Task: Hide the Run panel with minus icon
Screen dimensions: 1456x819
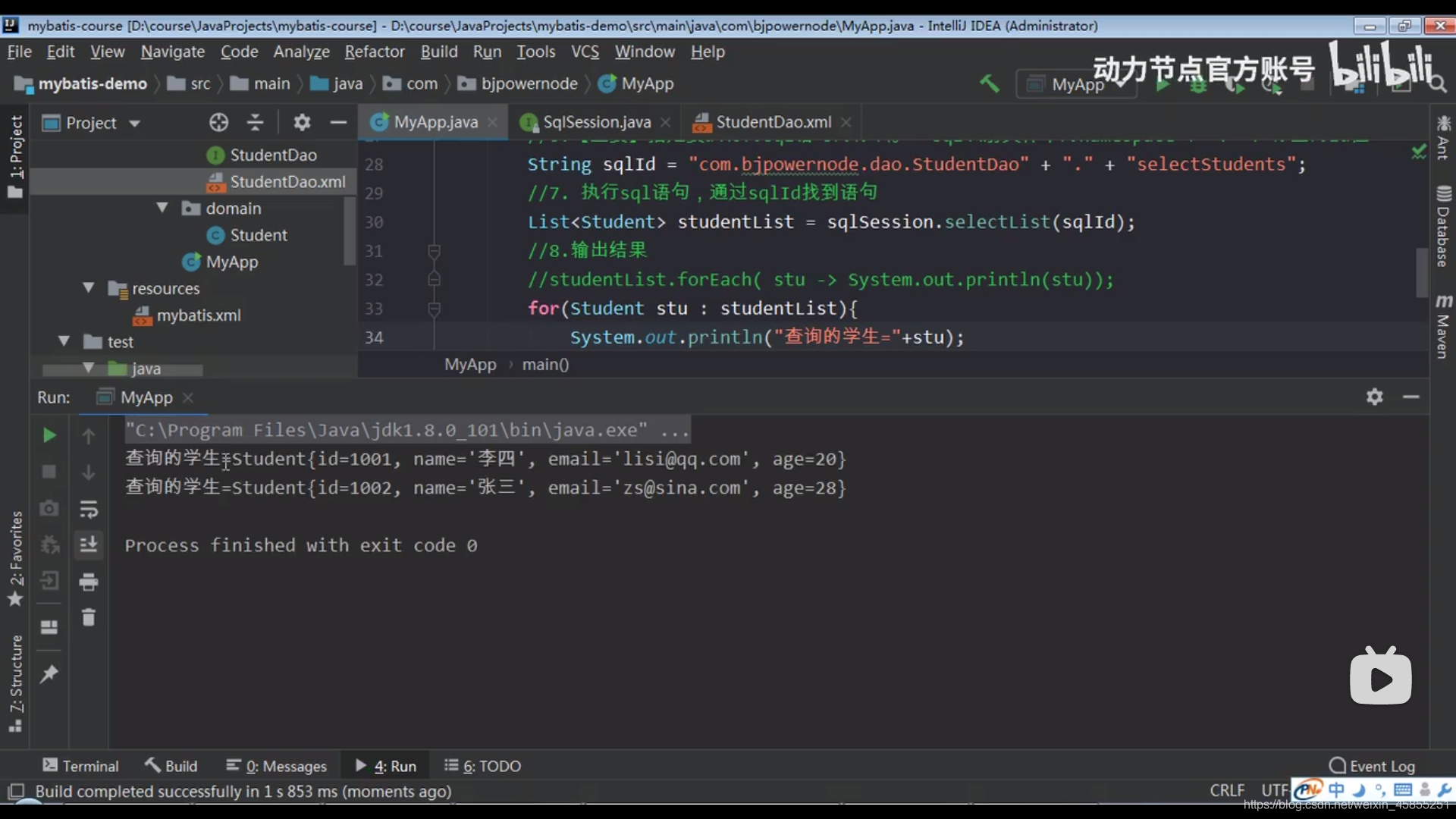Action: 1410,397
